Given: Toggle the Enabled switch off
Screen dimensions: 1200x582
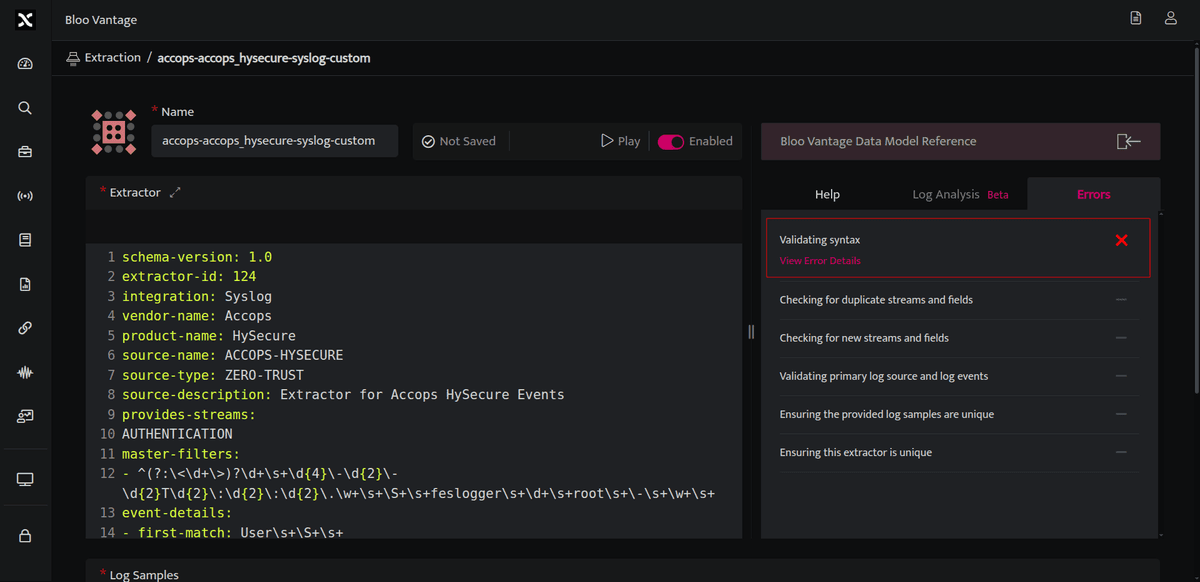Looking at the screenshot, I should 671,142.
